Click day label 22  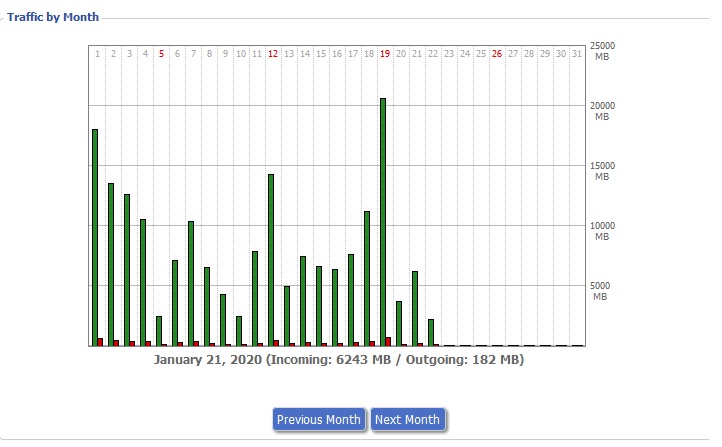pyautogui.click(x=433, y=54)
